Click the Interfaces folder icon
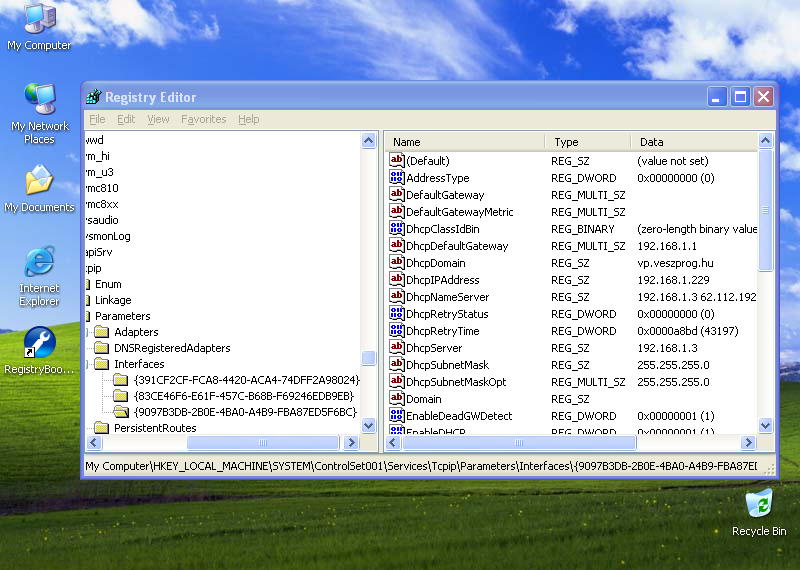 [x=102, y=364]
